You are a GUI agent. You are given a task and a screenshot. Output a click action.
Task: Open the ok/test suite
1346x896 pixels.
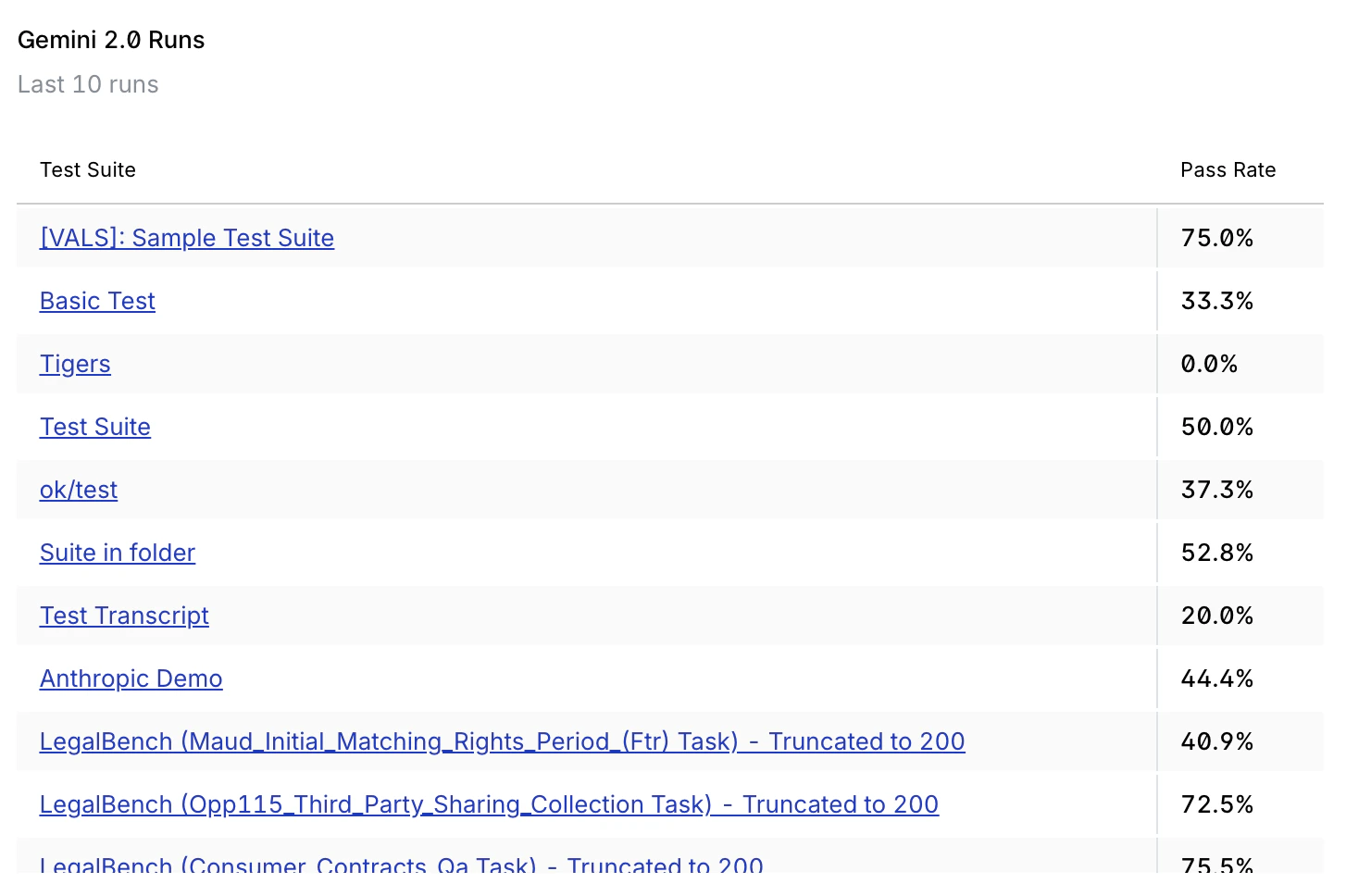[78, 490]
